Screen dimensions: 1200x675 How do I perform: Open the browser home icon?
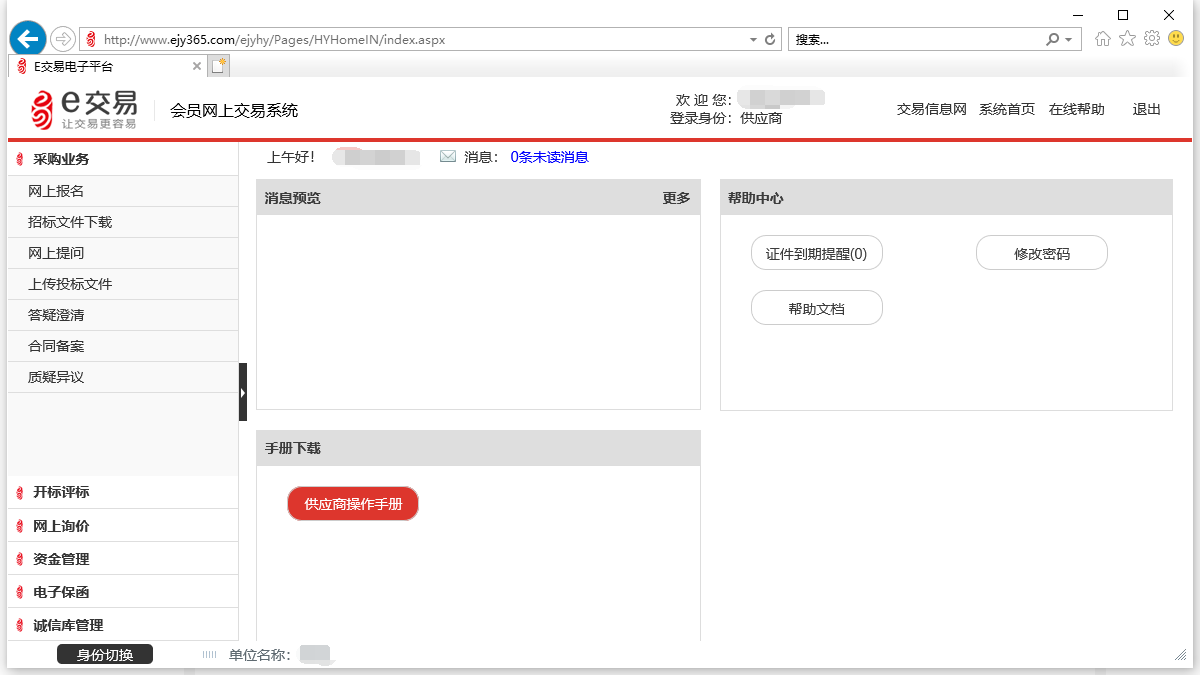(1103, 39)
